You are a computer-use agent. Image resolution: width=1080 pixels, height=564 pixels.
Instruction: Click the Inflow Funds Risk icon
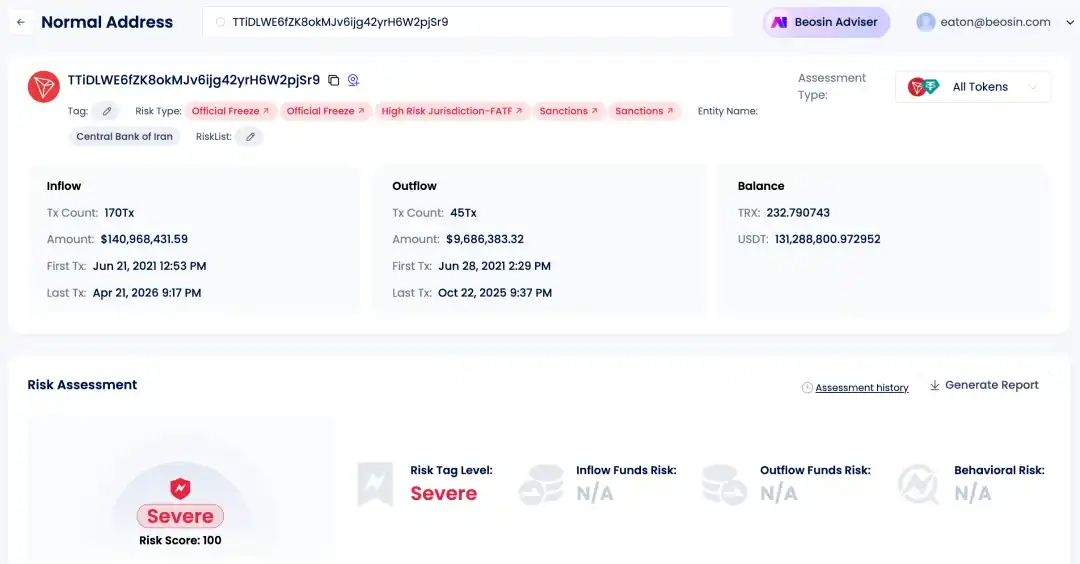[x=541, y=484]
